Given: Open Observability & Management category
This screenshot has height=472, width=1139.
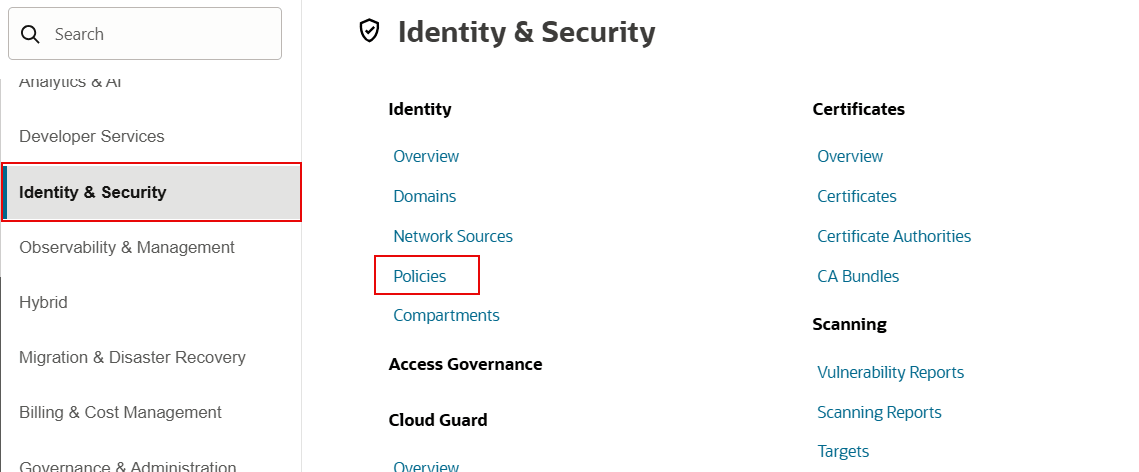Looking at the screenshot, I should [x=126, y=248].
